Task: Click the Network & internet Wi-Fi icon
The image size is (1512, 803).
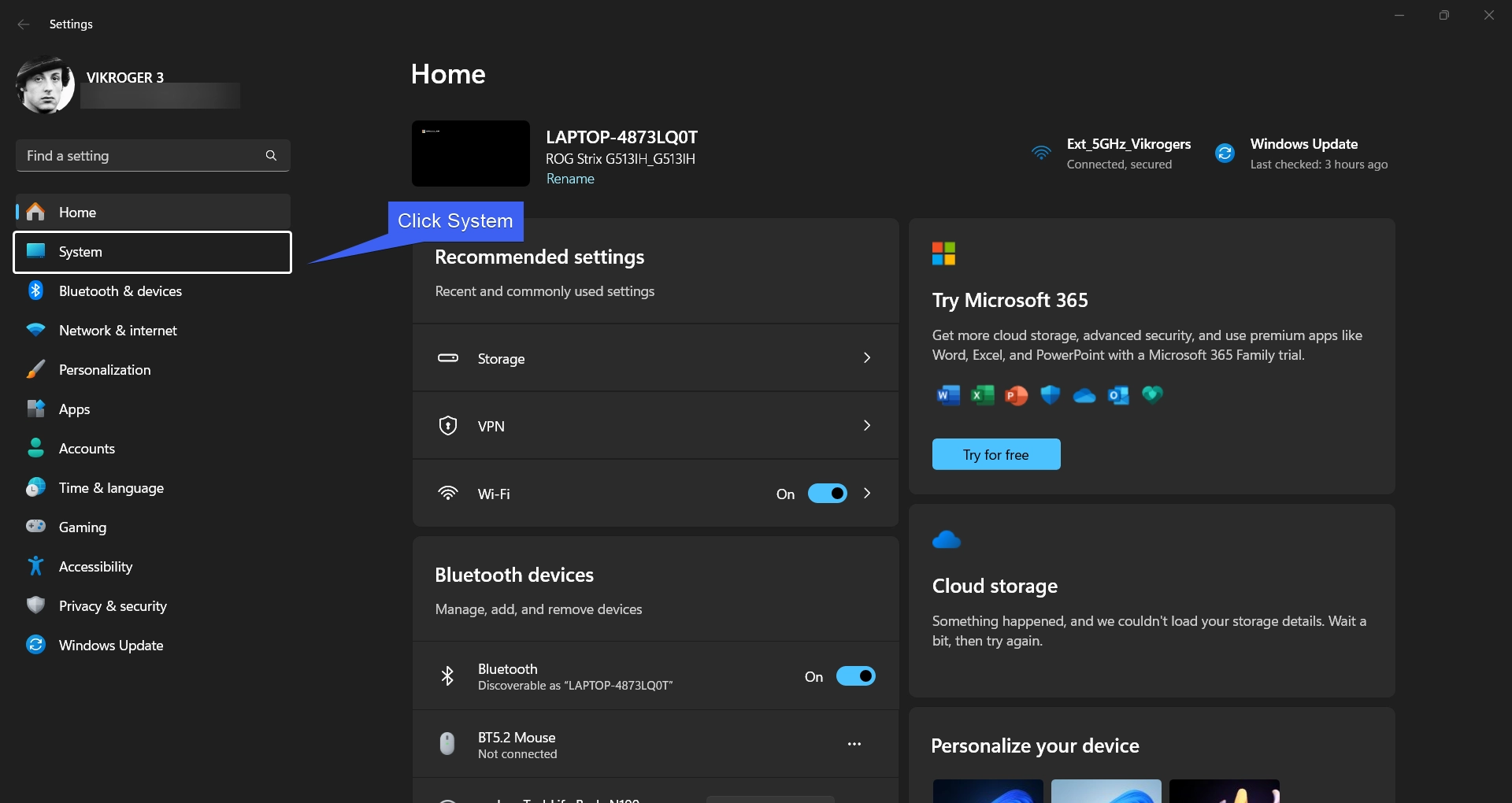Action: pos(35,330)
